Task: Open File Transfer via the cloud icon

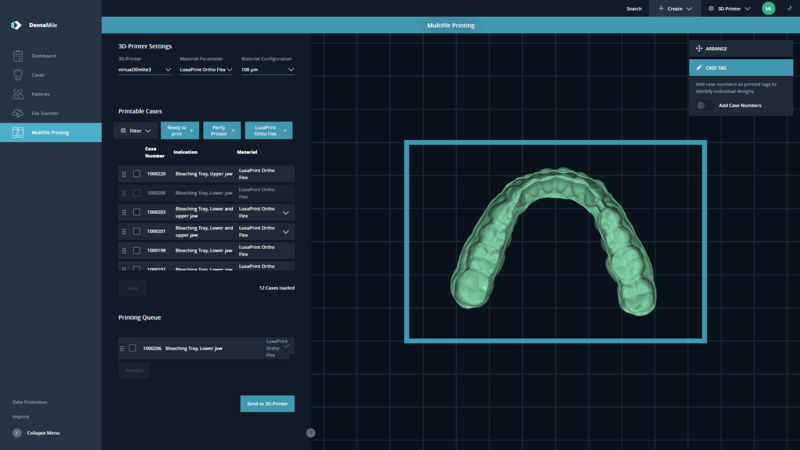Action: point(18,113)
